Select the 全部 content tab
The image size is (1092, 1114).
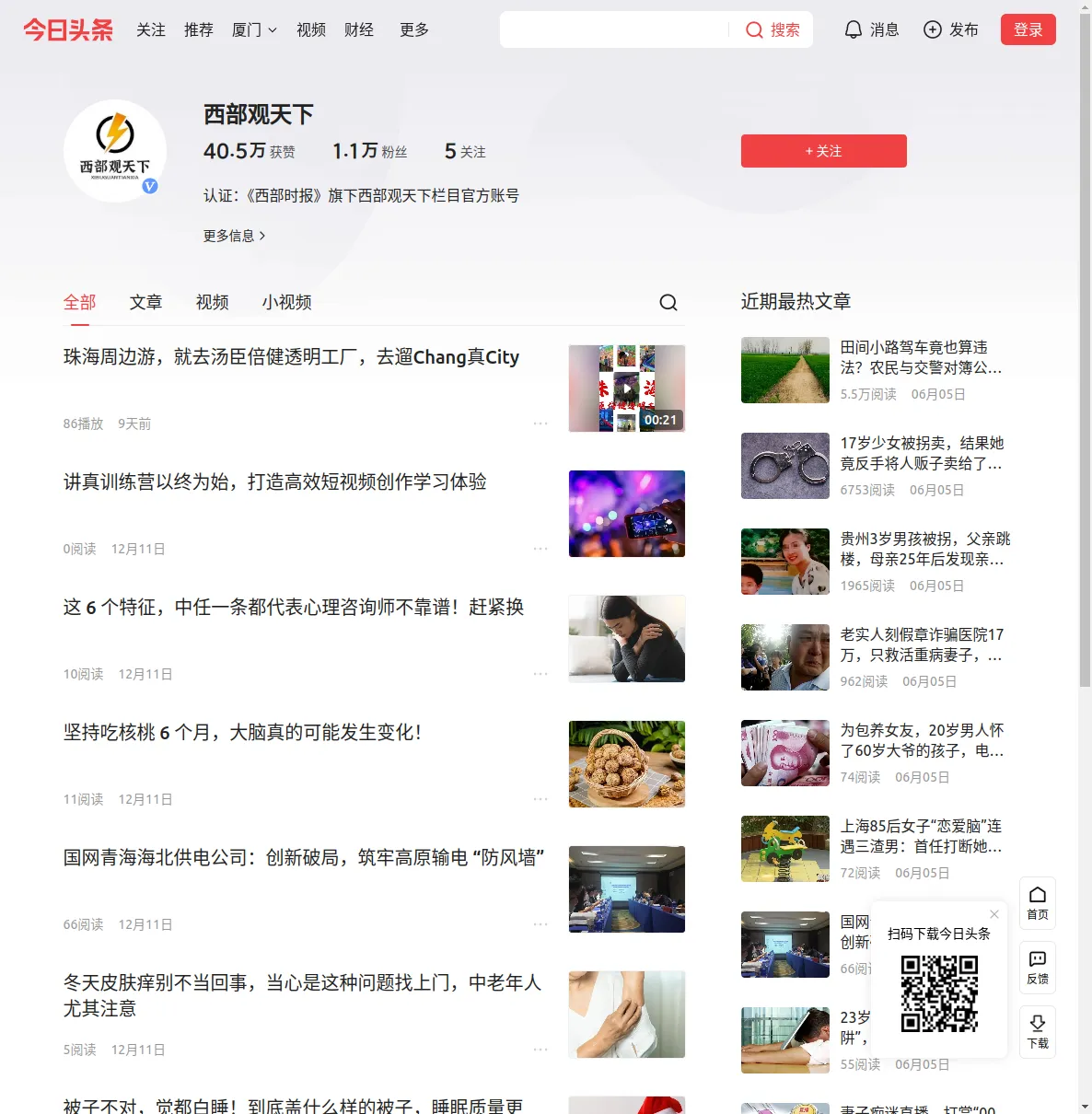click(x=80, y=302)
